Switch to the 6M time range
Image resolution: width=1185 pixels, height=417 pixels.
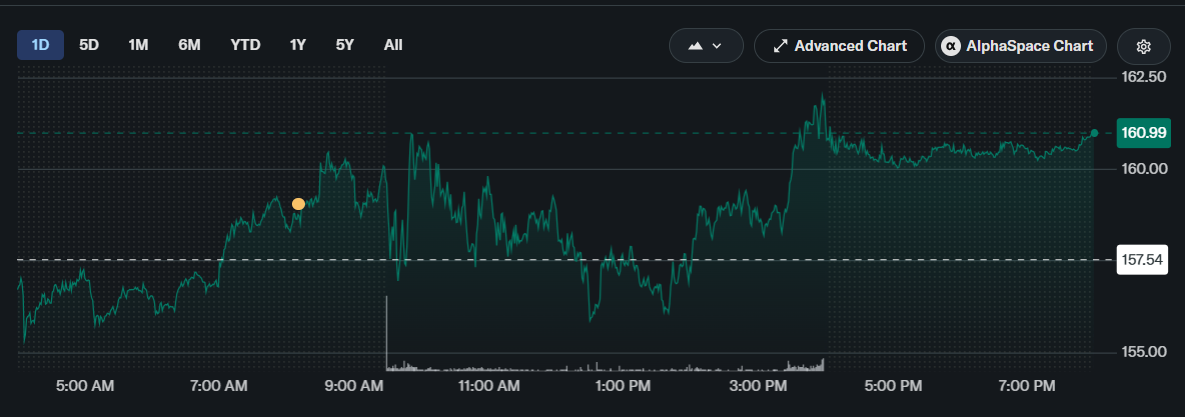(189, 45)
